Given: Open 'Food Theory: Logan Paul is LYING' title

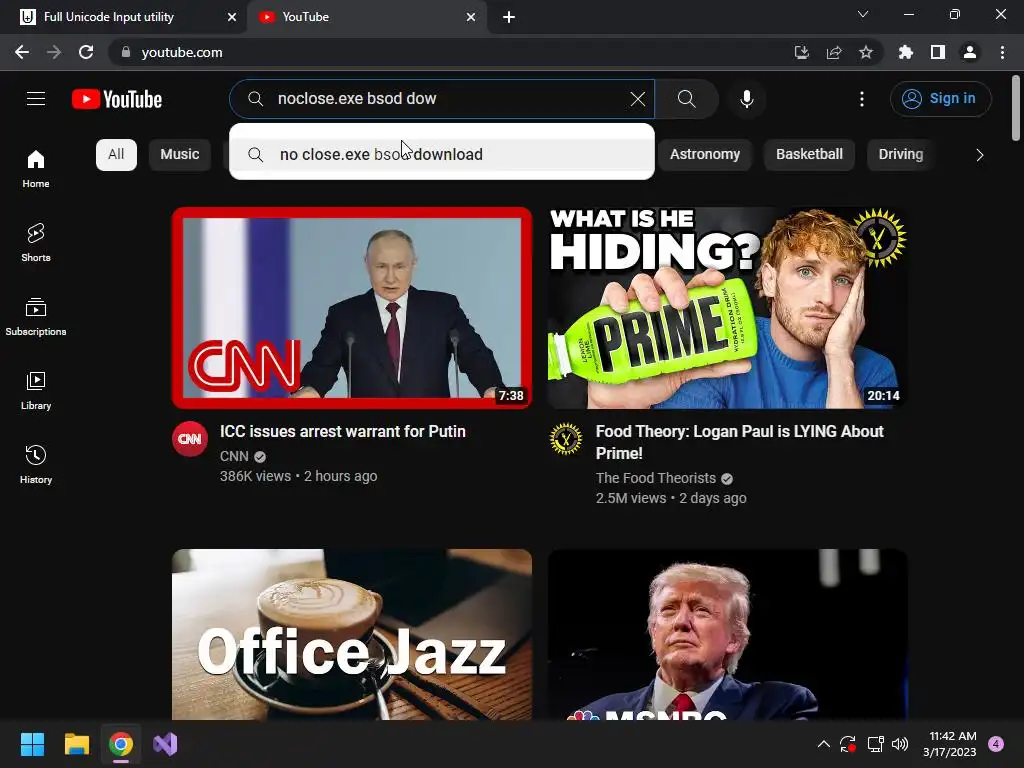Looking at the screenshot, I should [740, 442].
